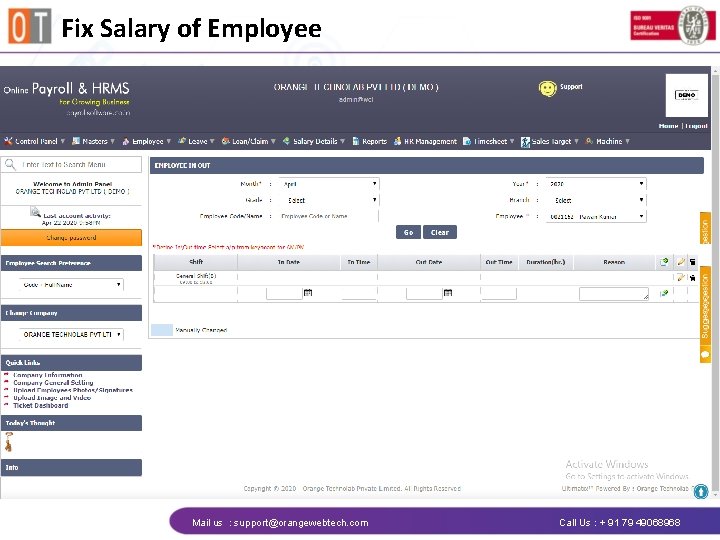Click the Timesheet menu icon

pos(467,141)
